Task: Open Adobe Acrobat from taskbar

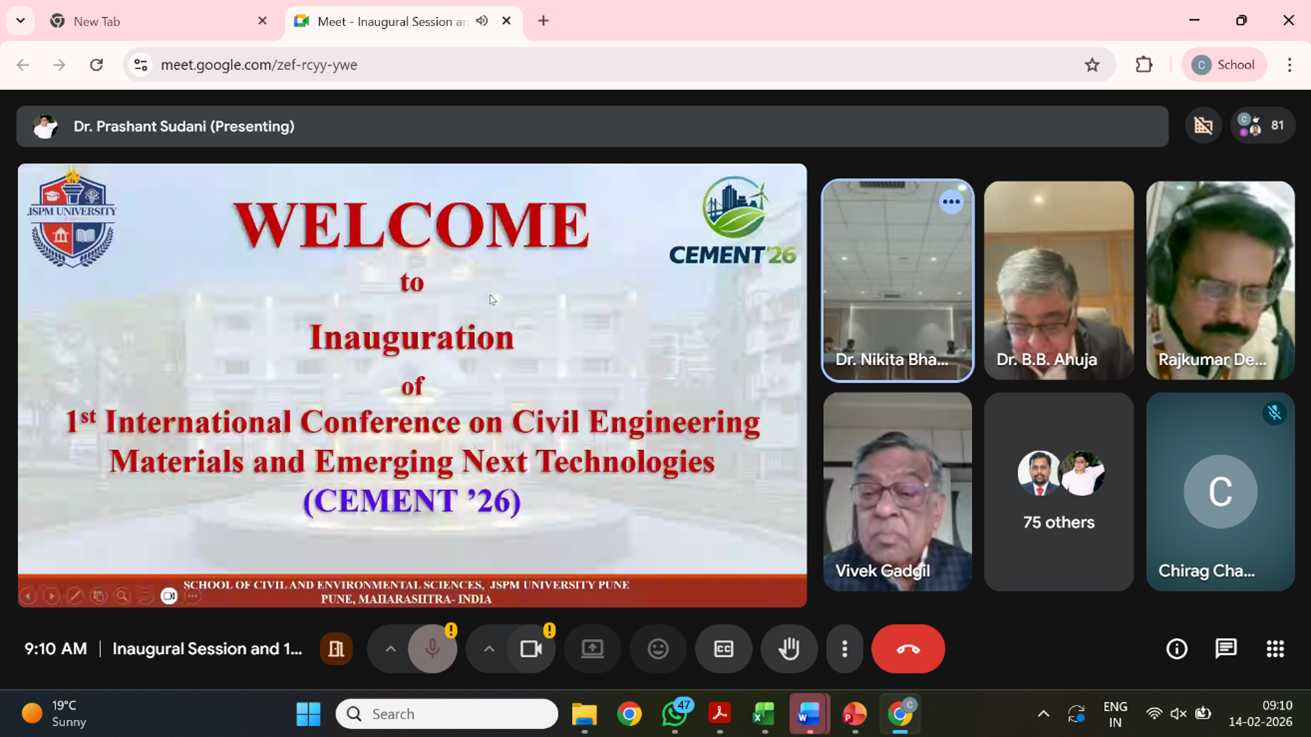Action: [719, 714]
